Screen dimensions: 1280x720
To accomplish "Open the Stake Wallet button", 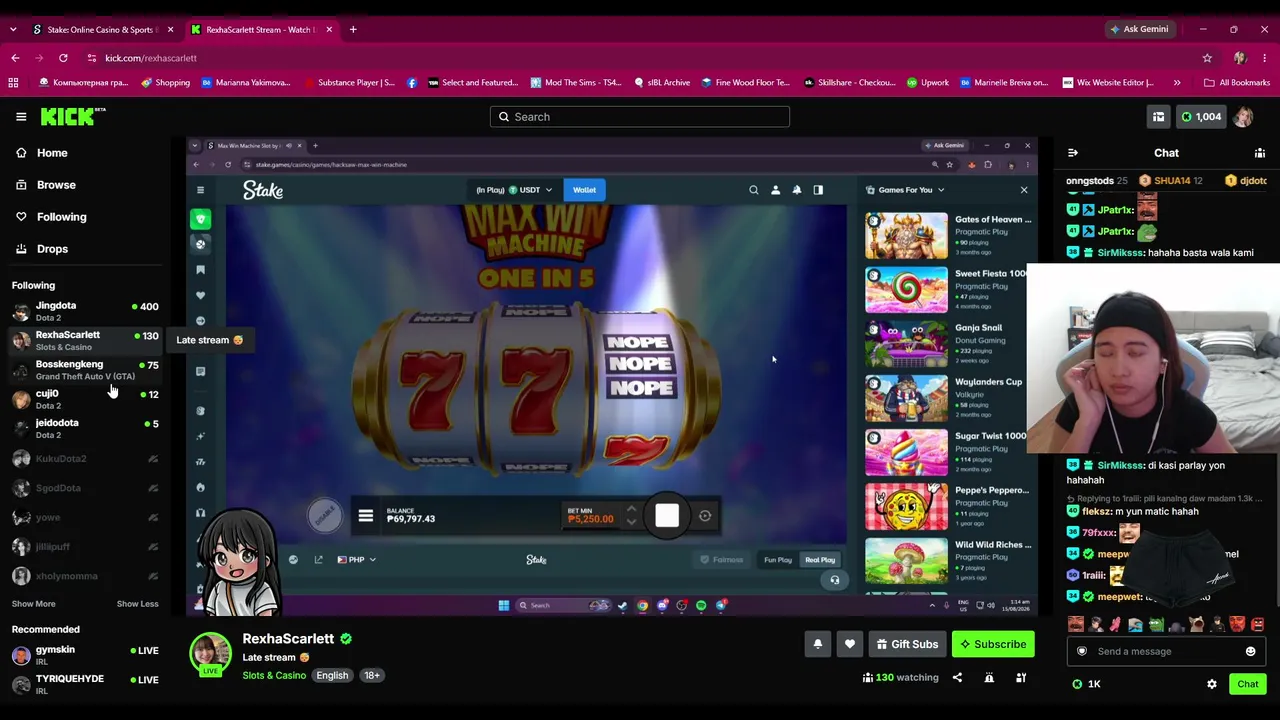I will 584,190.
